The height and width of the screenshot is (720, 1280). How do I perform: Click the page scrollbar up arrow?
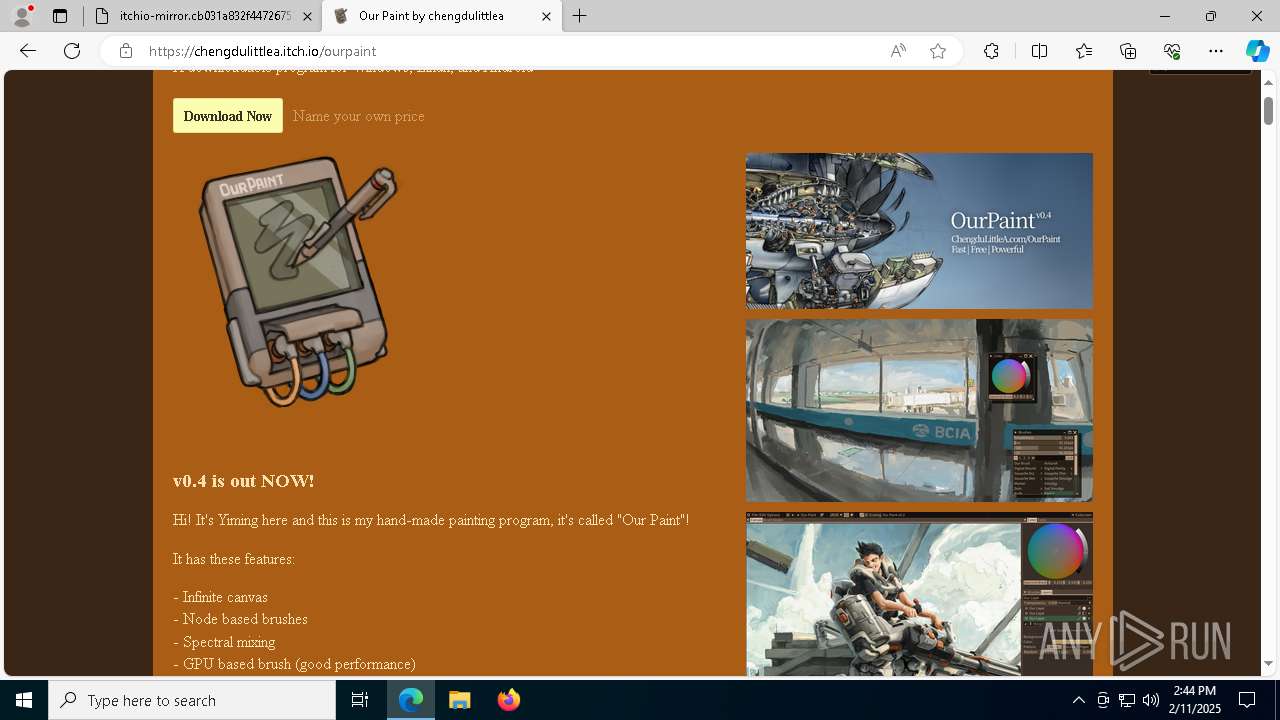[x=1268, y=82]
